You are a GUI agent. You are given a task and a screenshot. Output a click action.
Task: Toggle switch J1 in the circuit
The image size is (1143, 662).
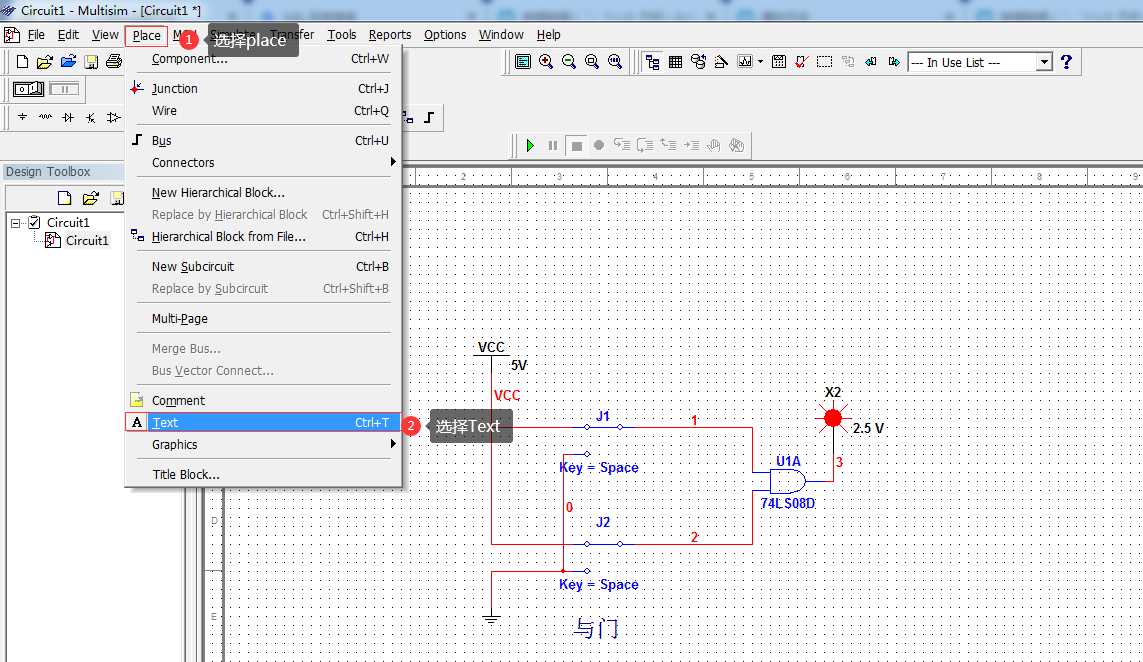(x=603, y=427)
